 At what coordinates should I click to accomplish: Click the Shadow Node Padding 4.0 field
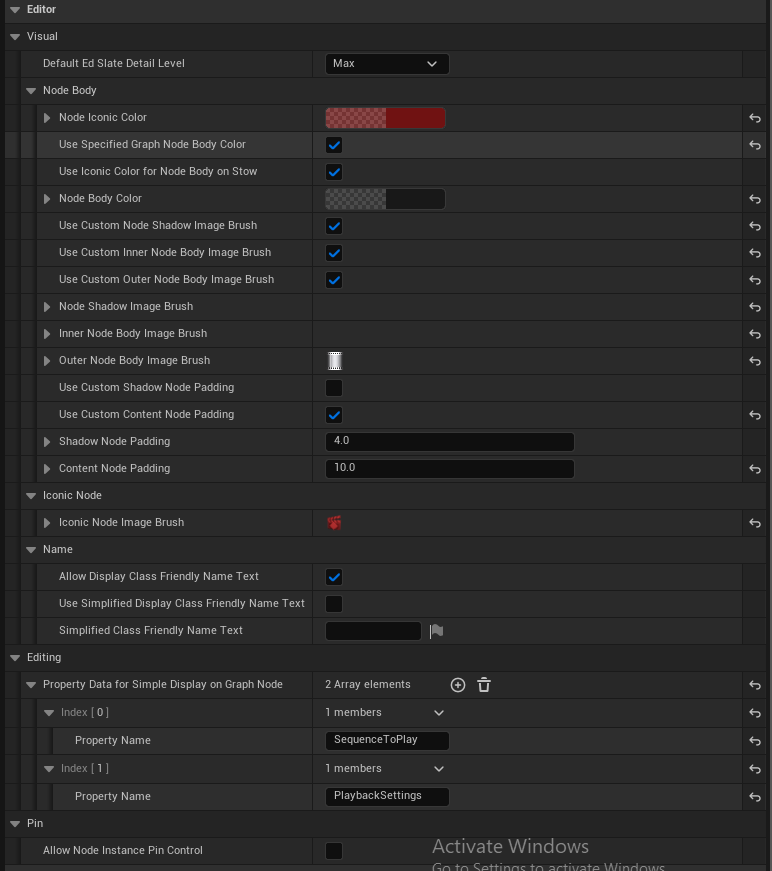(450, 442)
